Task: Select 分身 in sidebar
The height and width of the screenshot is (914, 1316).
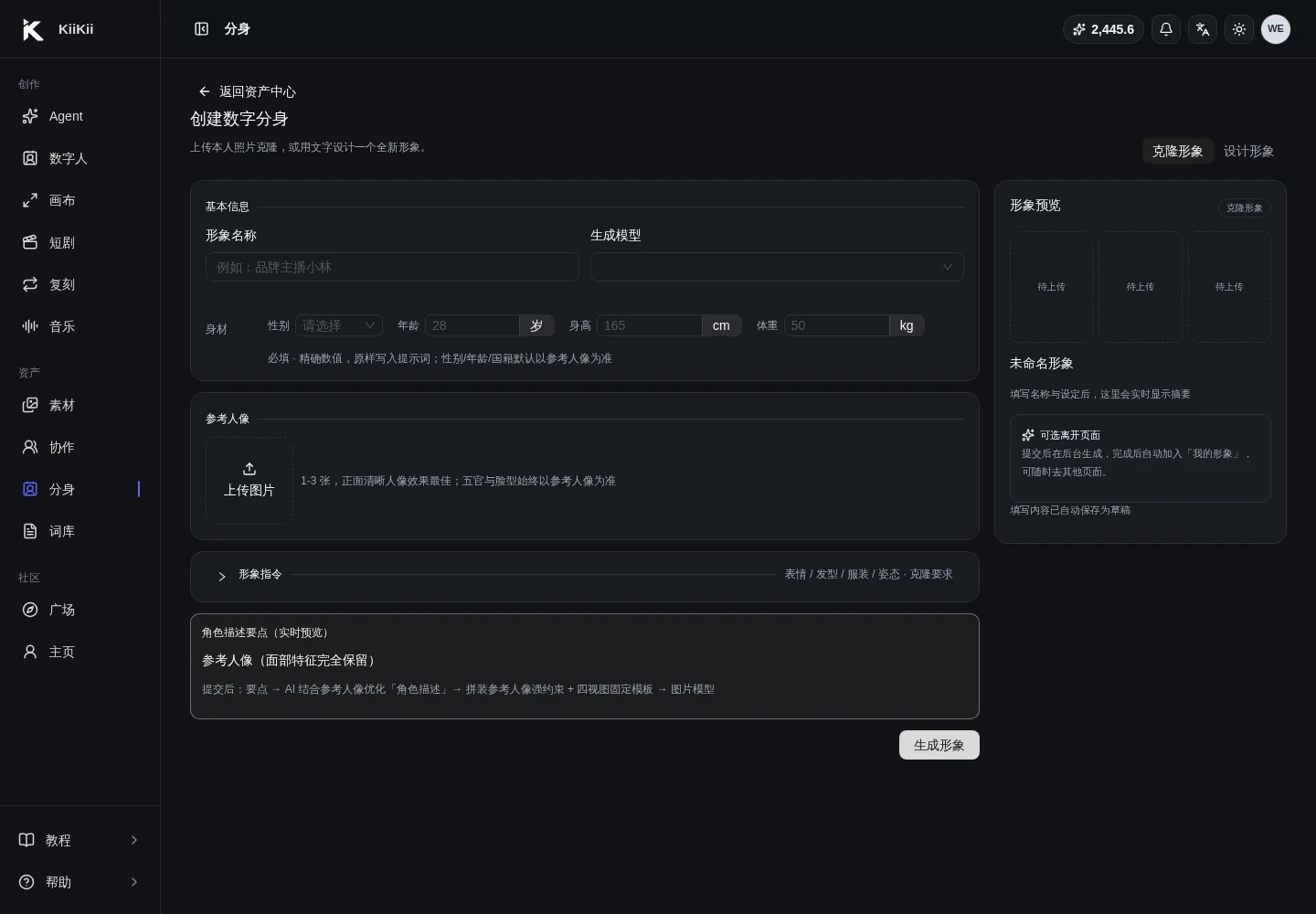Action: click(x=80, y=489)
